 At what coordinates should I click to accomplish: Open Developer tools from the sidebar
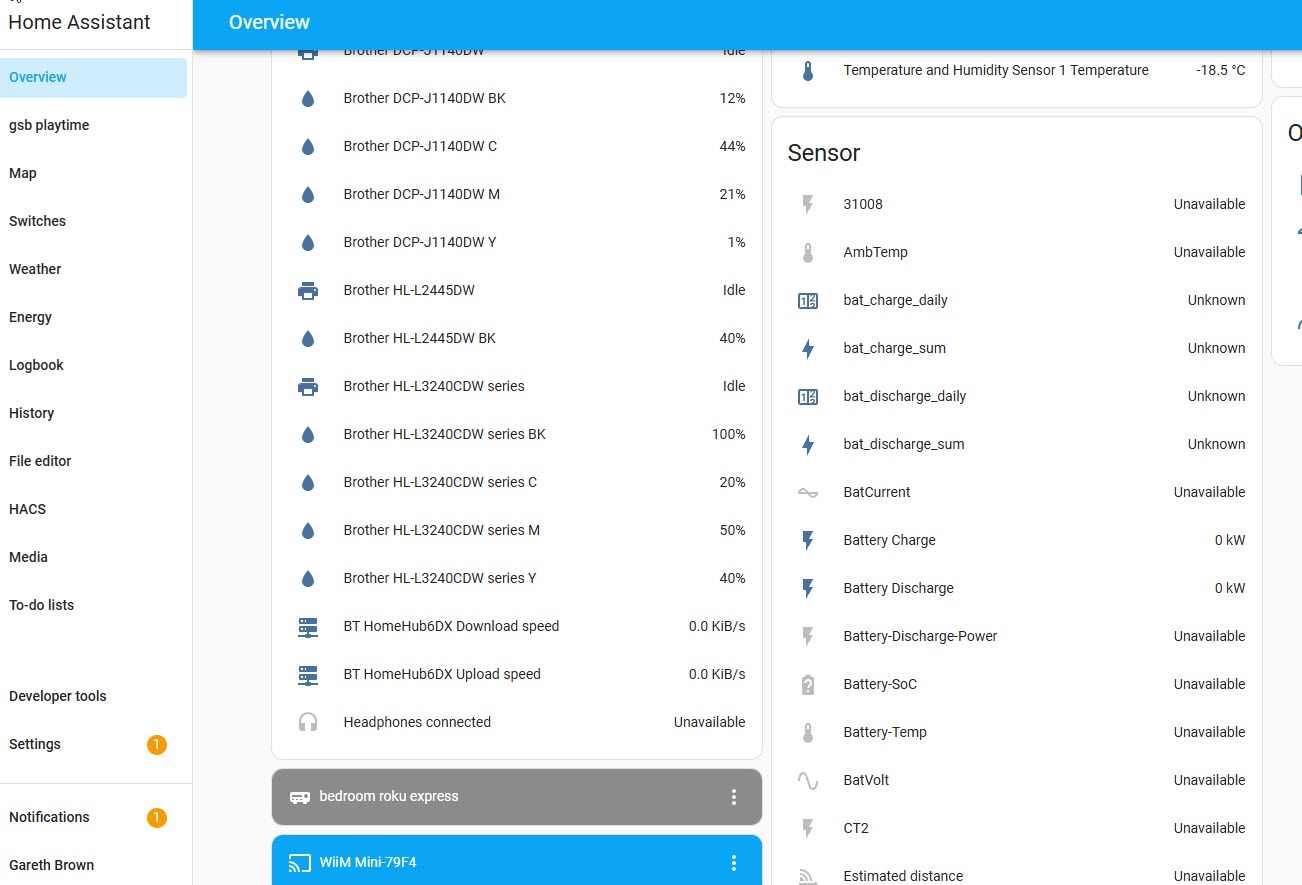point(58,696)
